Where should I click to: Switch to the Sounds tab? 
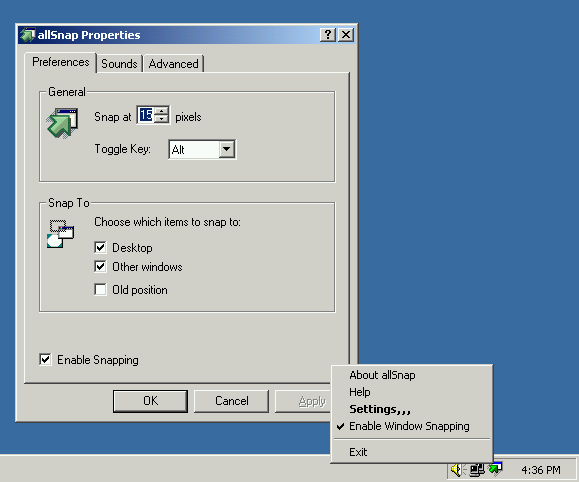(119, 64)
